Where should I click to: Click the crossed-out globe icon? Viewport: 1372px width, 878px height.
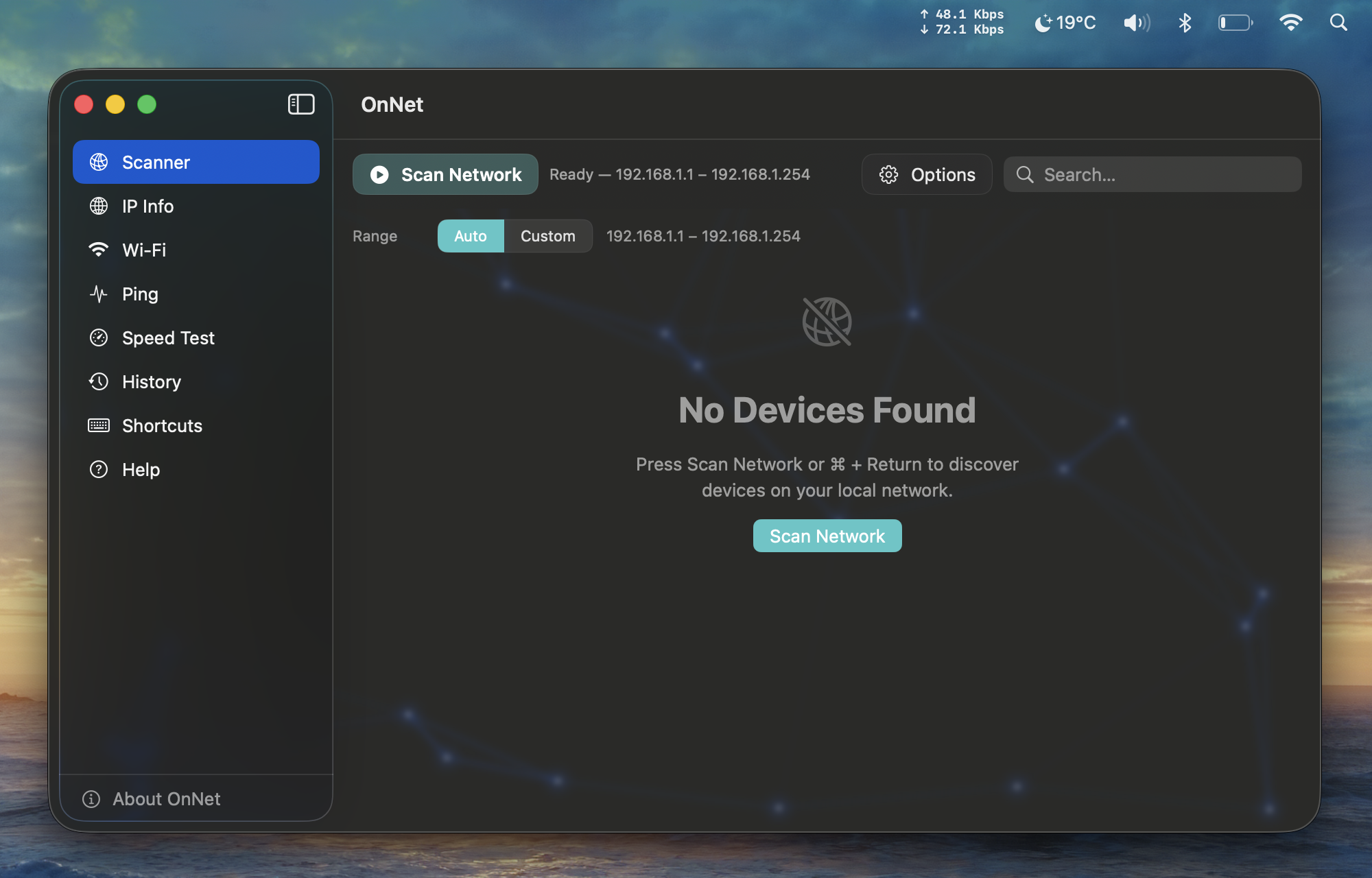[x=827, y=322]
